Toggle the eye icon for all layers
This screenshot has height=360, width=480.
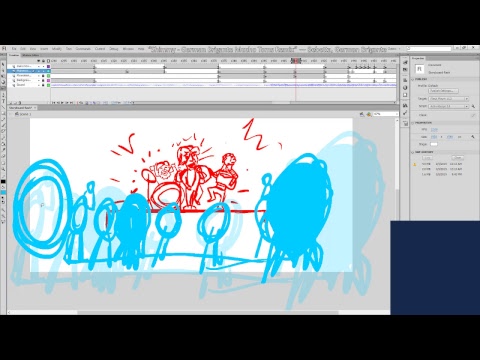(x=39, y=61)
